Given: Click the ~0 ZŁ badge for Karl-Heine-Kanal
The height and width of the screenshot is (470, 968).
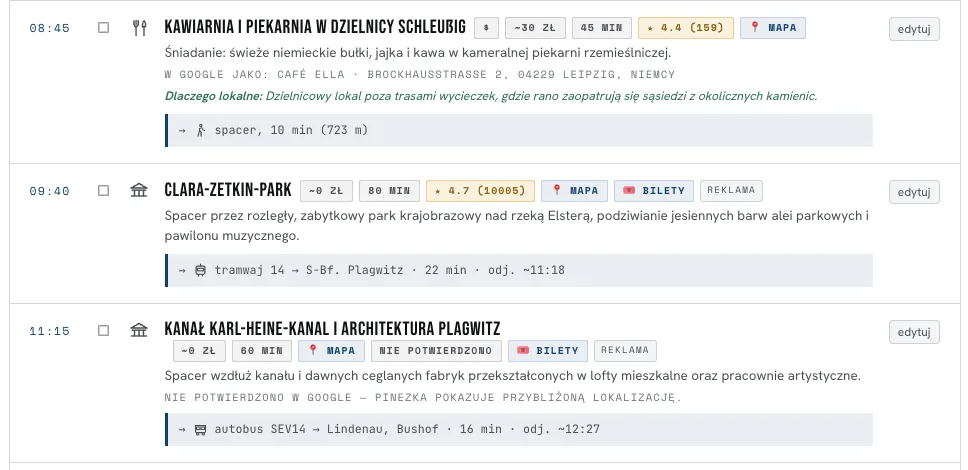Looking at the screenshot, I should pos(199,351).
